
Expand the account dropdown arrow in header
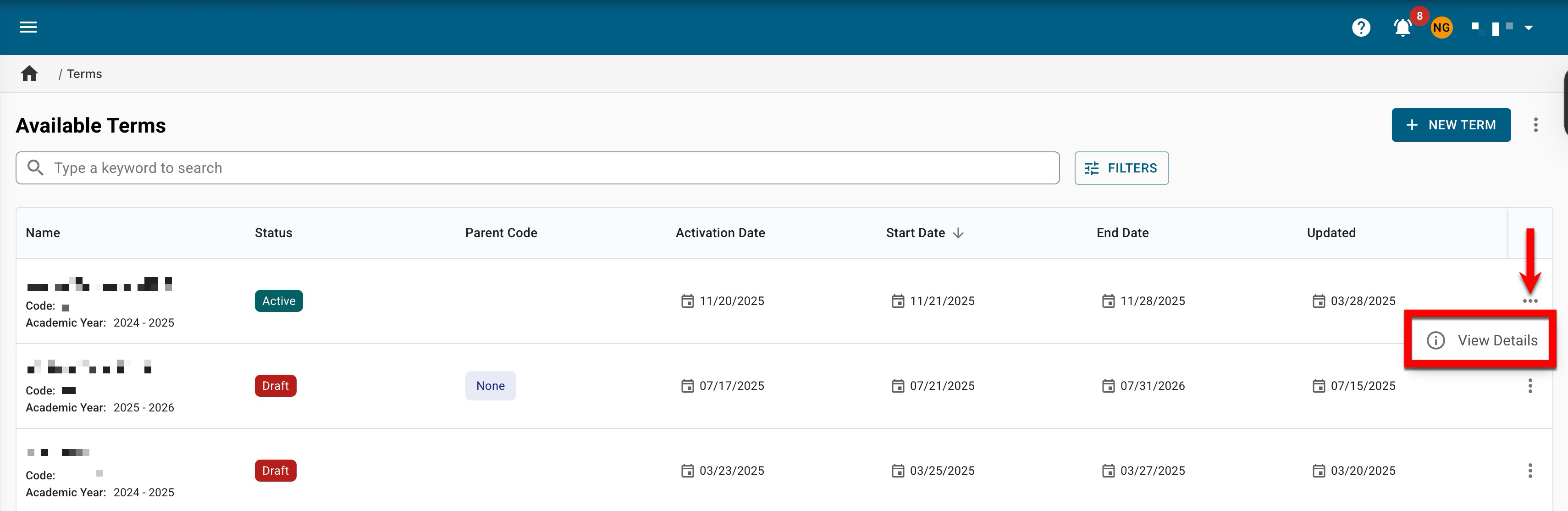pyautogui.click(x=1528, y=28)
